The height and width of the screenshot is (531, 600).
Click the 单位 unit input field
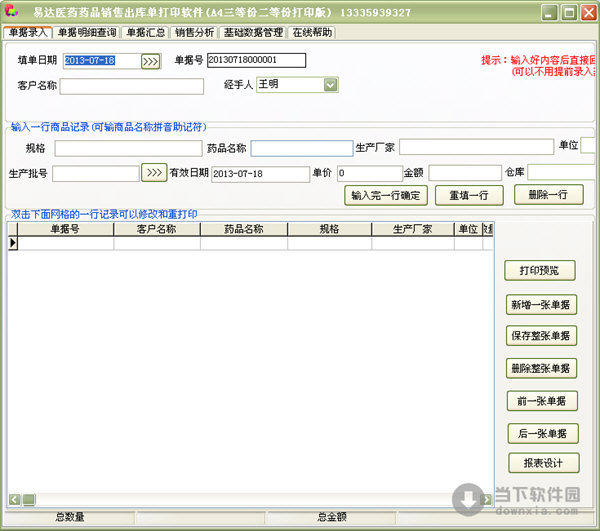point(588,145)
